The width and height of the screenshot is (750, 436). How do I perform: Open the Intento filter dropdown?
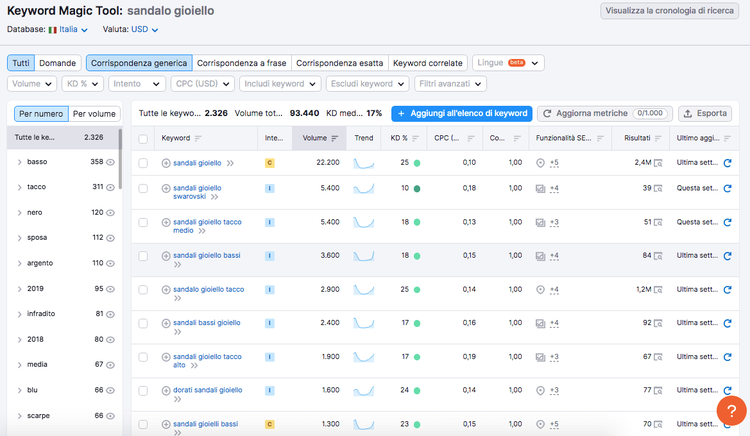tap(137, 84)
